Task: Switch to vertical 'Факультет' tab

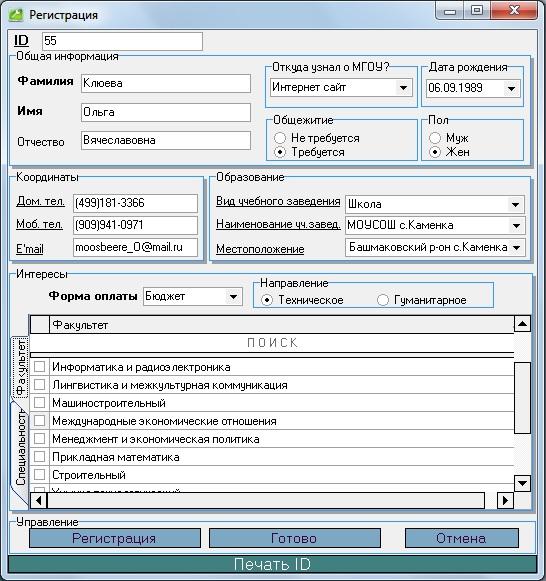Action: (x=20, y=367)
